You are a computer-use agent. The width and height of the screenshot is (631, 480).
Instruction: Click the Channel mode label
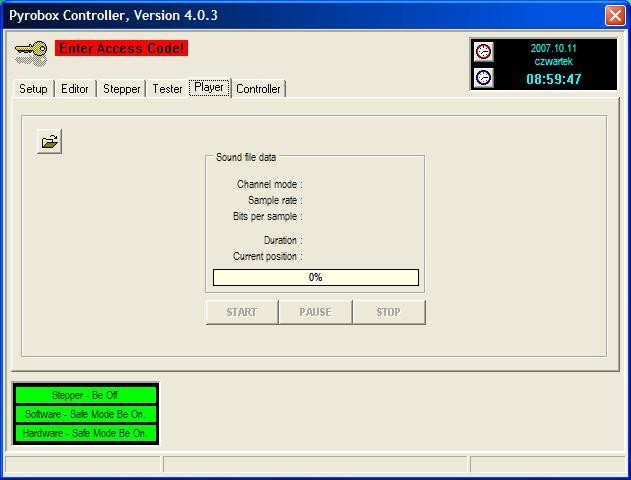[269, 184]
